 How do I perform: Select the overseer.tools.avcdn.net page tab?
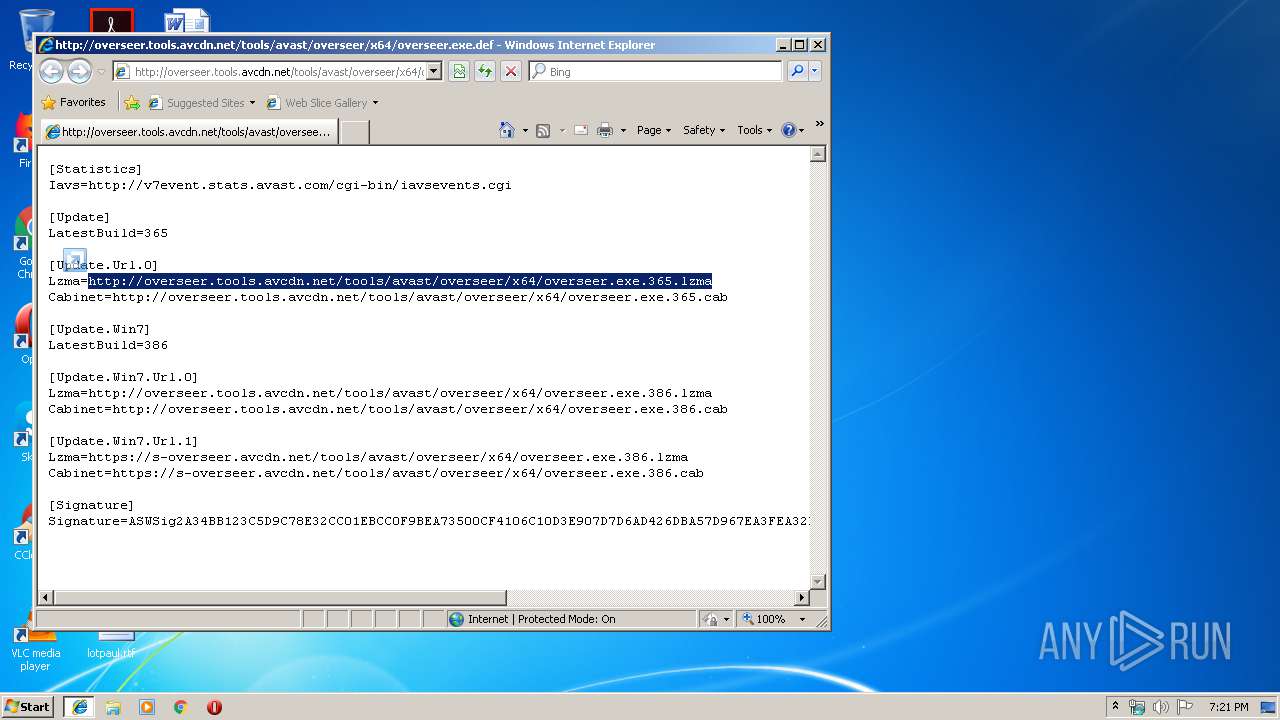click(188, 131)
